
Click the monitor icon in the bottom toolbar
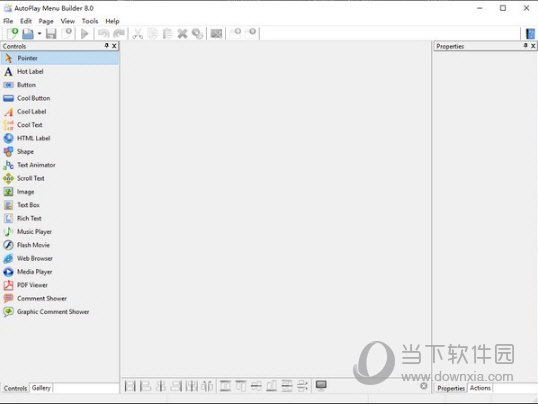pos(321,386)
